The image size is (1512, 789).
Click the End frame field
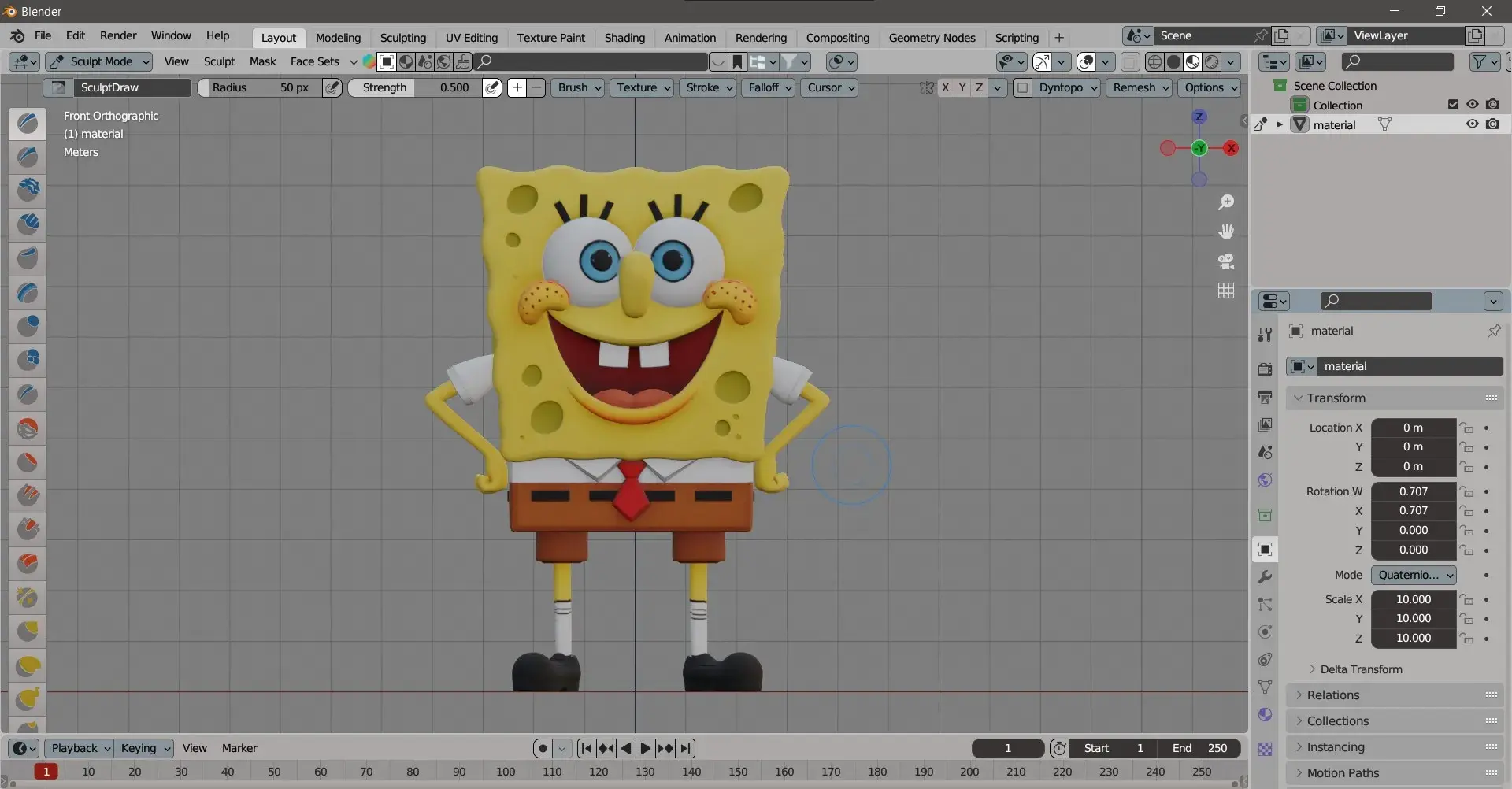(1199, 748)
